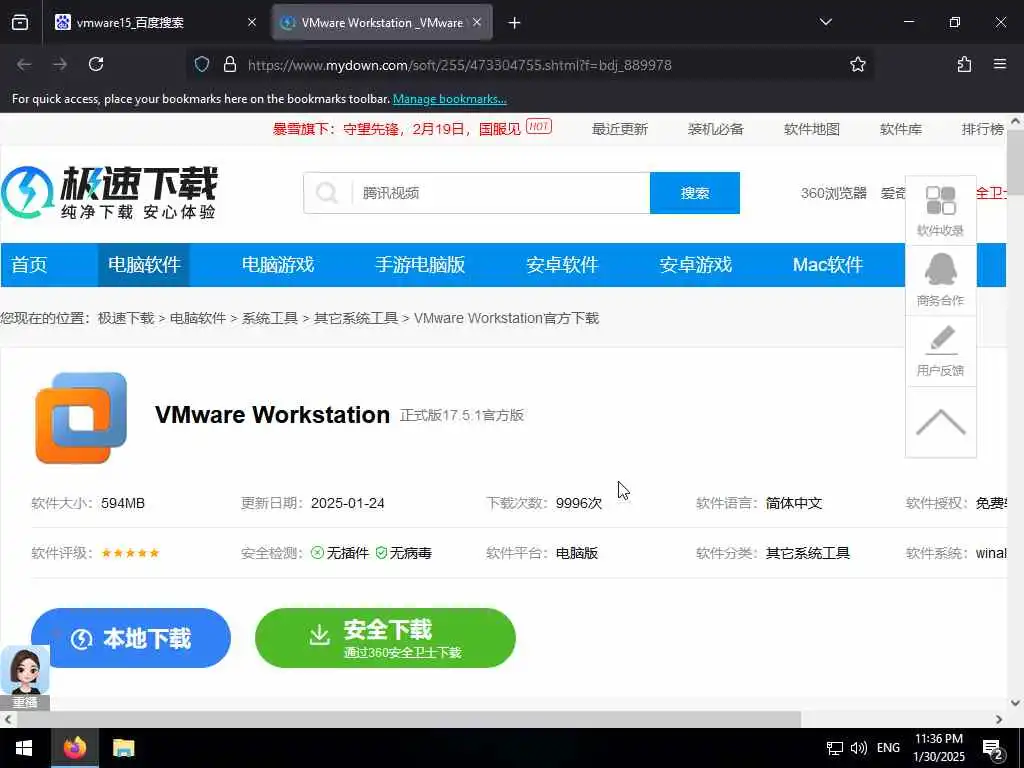This screenshot has width=1024, height=768.
Task: Go back with browser back arrow
Action: [25, 64]
